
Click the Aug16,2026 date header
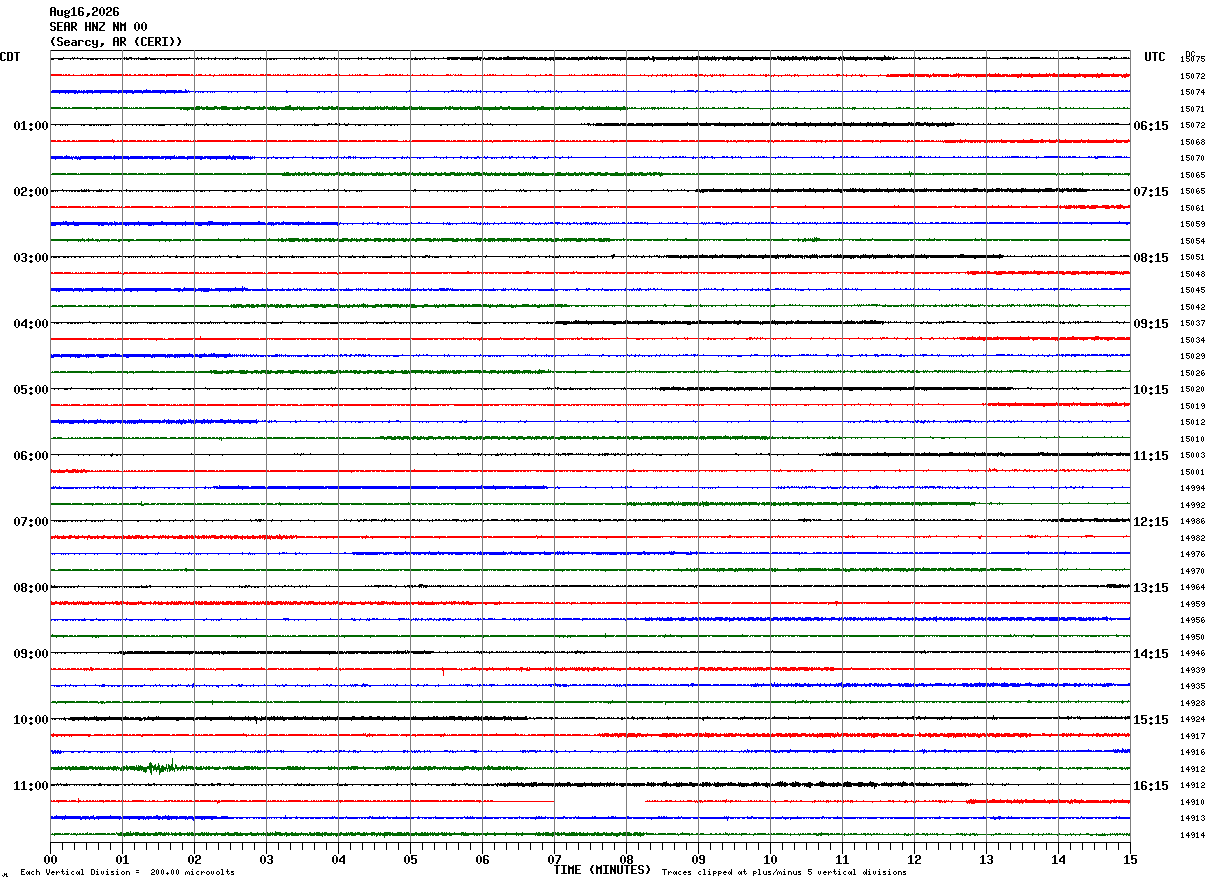(84, 12)
